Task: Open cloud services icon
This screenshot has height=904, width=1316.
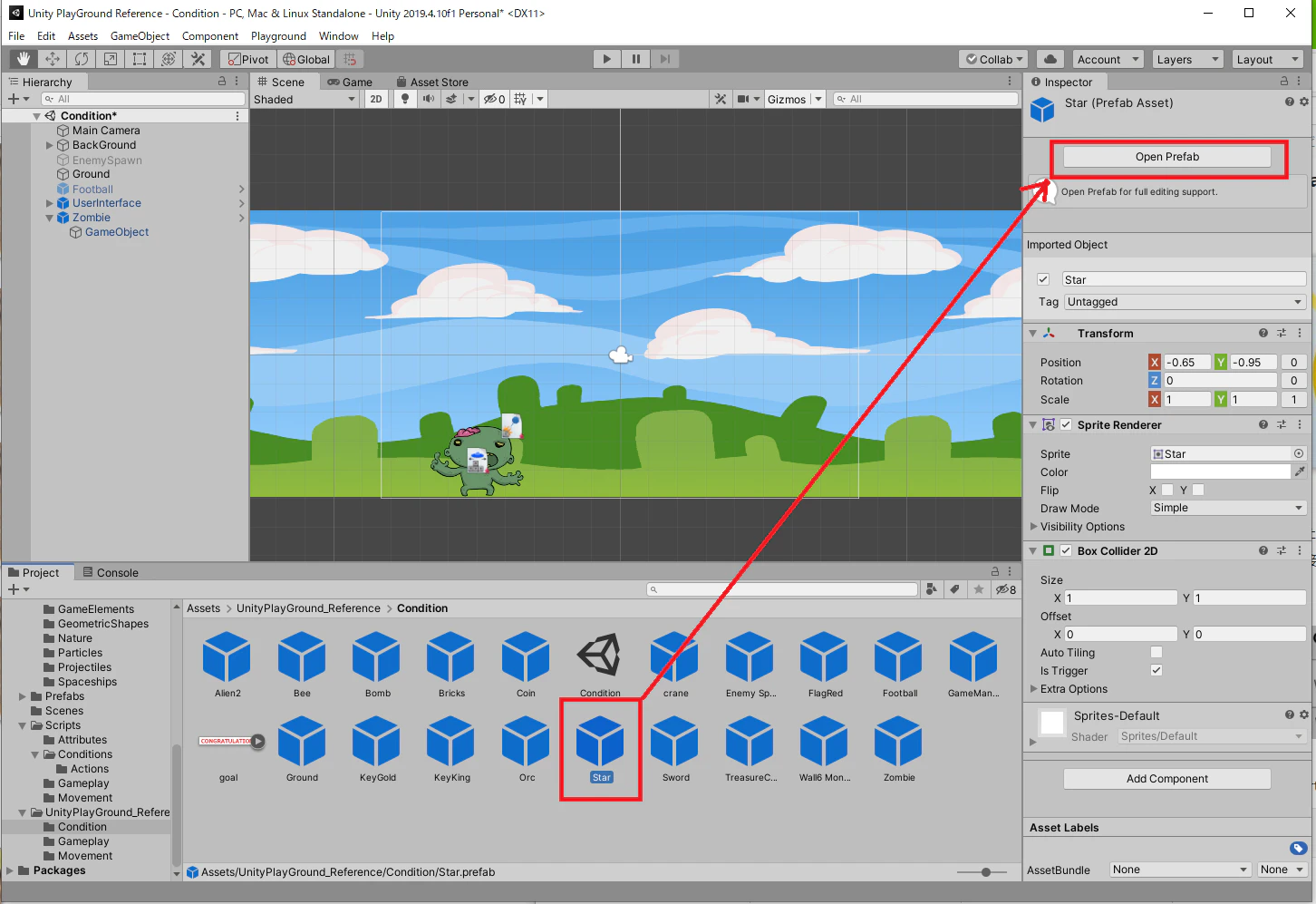Action: pos(1050,59)
